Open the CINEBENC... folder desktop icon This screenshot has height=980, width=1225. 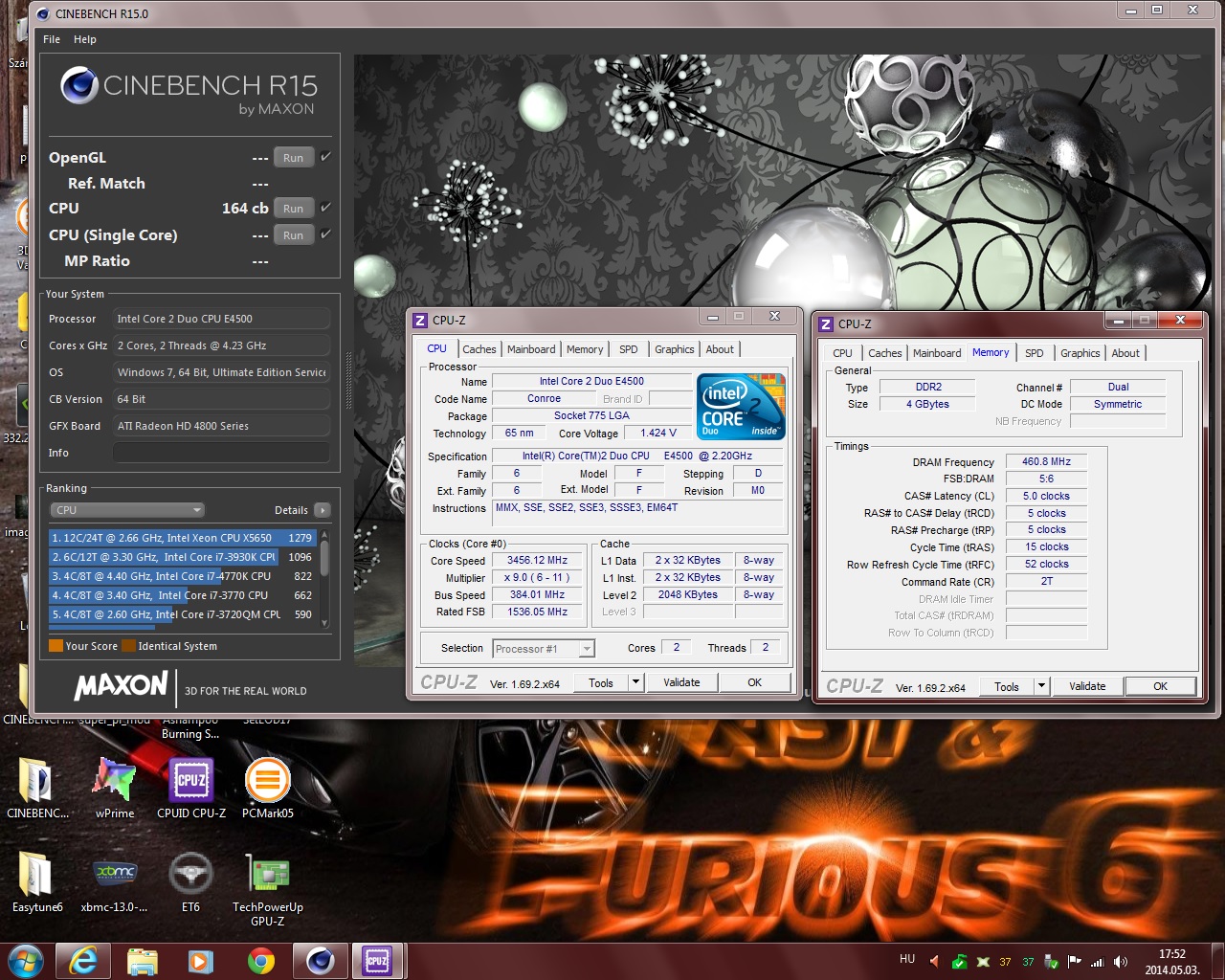[38, 788]
